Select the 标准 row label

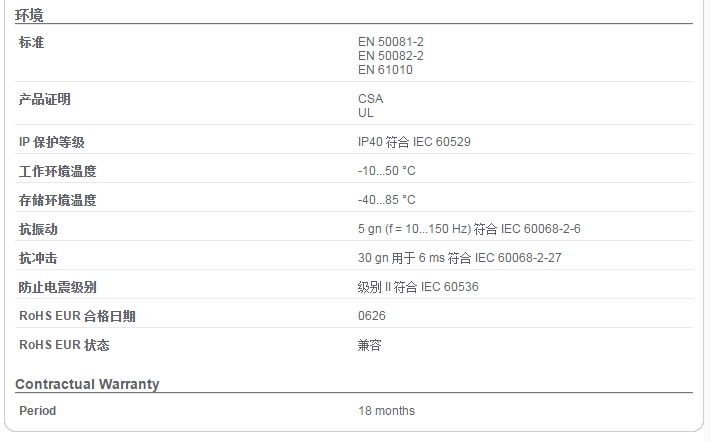(31, 42)
